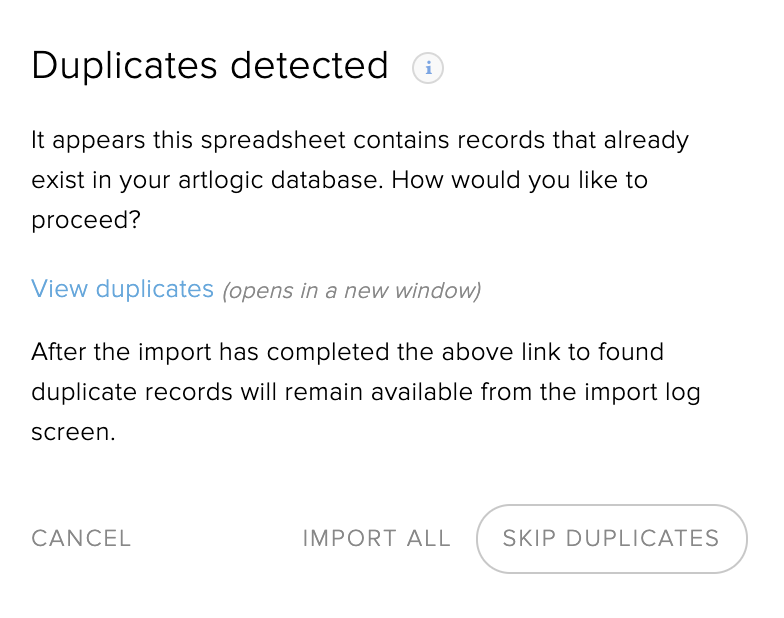
Task: Choose Import All to import everything
Action: point(376,538)
